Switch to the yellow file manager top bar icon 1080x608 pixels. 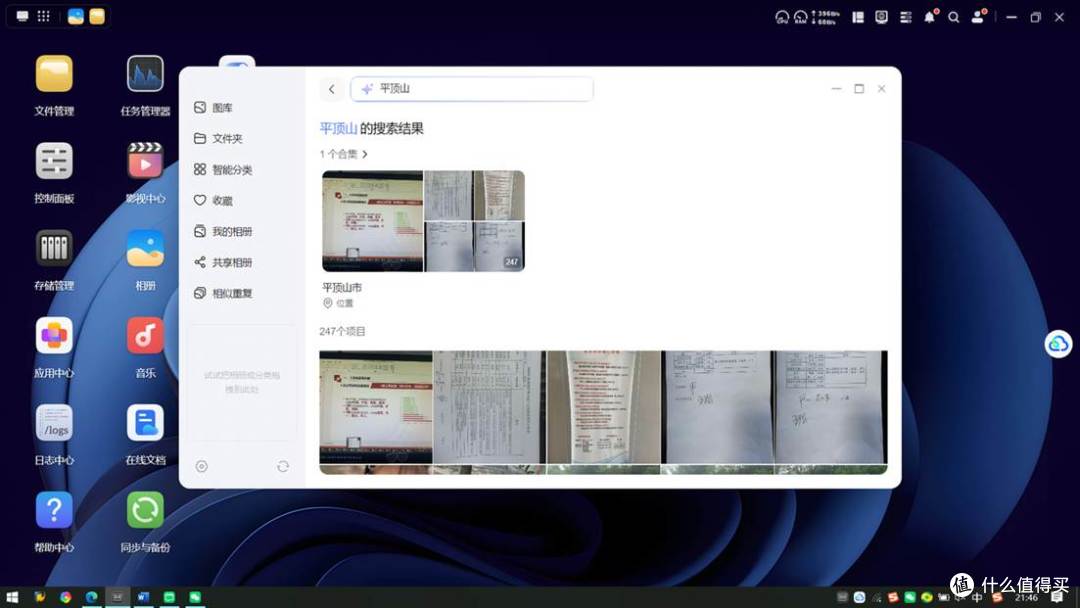tap(97, 17)
